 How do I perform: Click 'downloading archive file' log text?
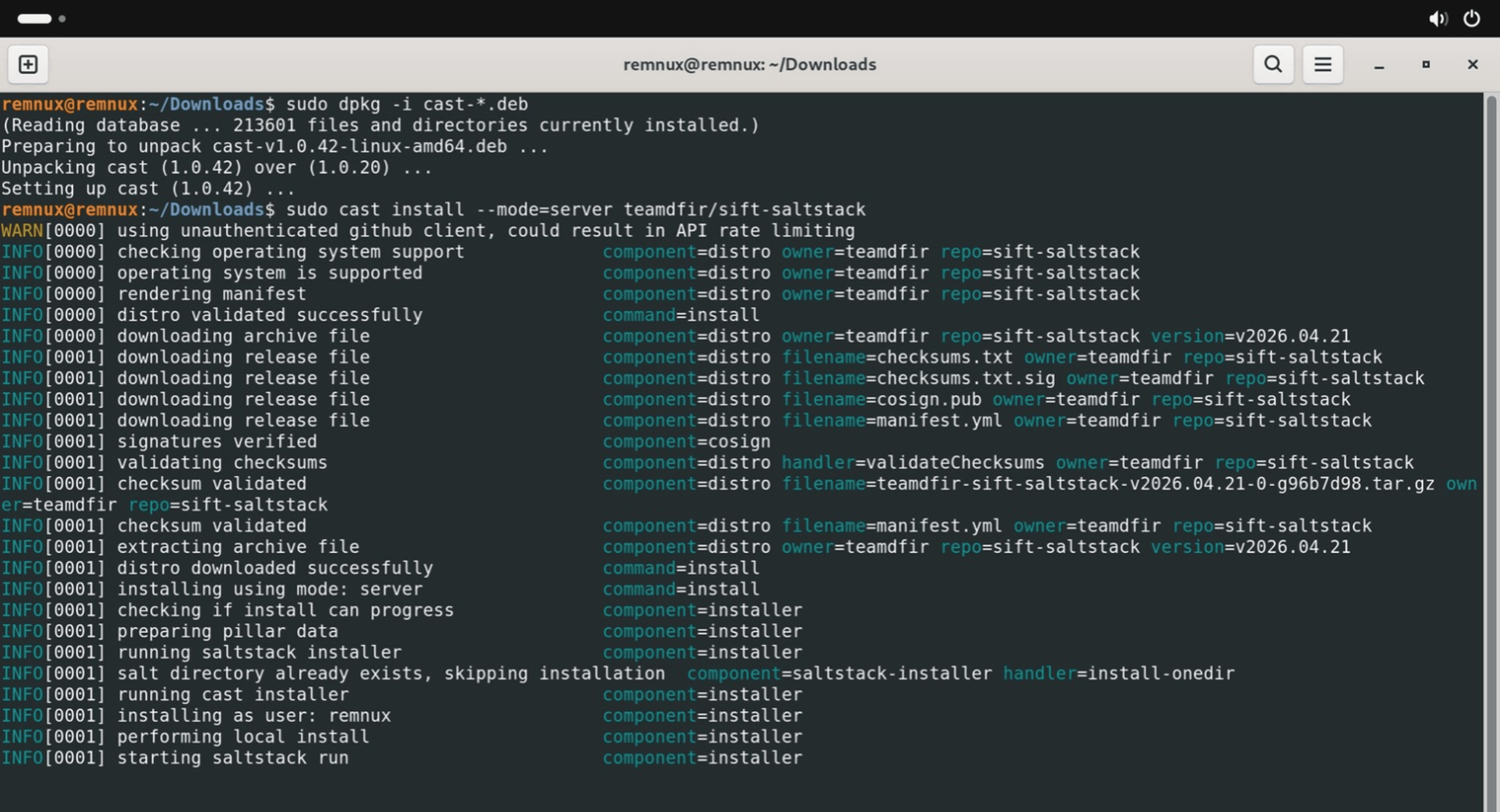point(243,336)
